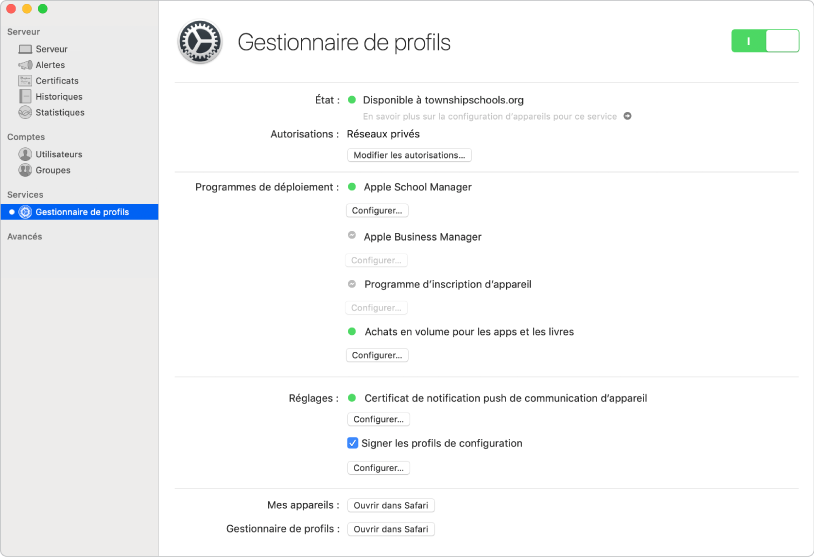Click the 'Disponible à townshipschools.org' status text

tap(443, 100)
